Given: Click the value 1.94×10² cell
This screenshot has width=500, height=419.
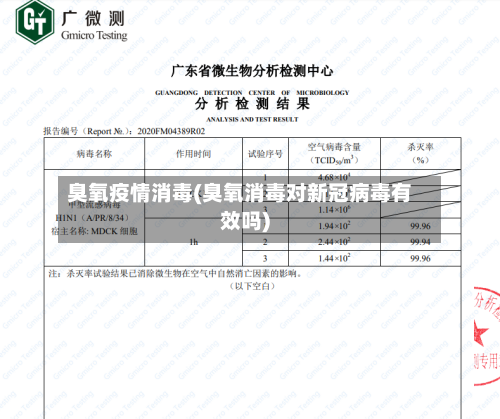Looking at the screenshot, I should (x=334, y=226).
